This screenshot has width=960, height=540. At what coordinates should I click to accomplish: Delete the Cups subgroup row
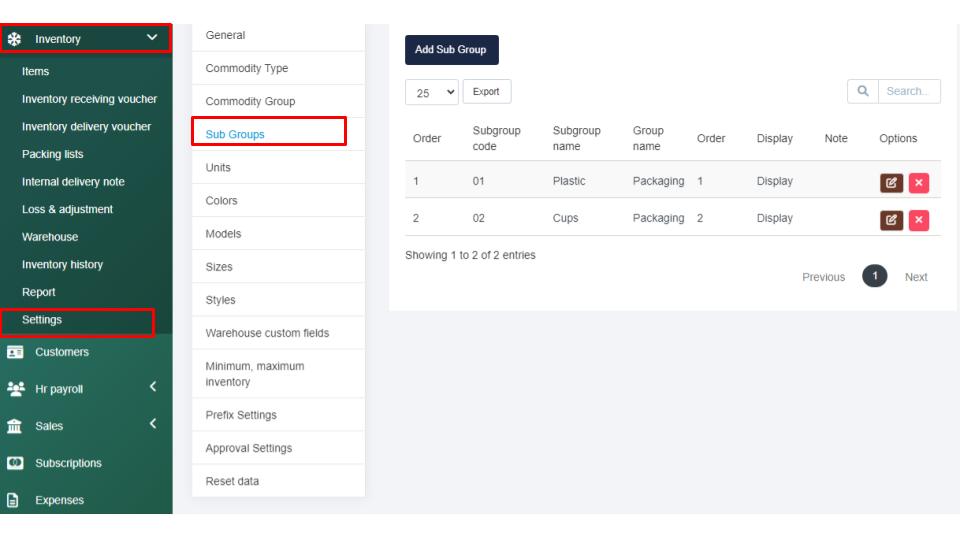[918, 220]
